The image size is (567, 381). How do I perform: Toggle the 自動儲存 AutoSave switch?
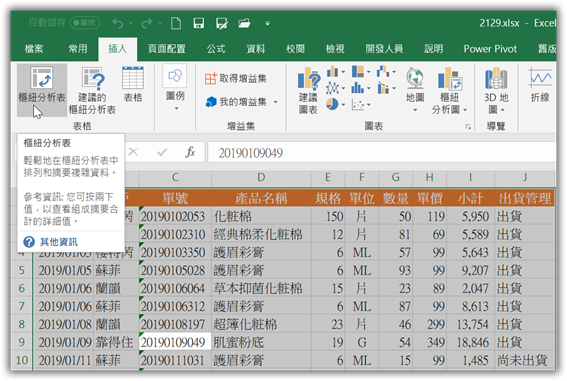click(x=85, y=23)
